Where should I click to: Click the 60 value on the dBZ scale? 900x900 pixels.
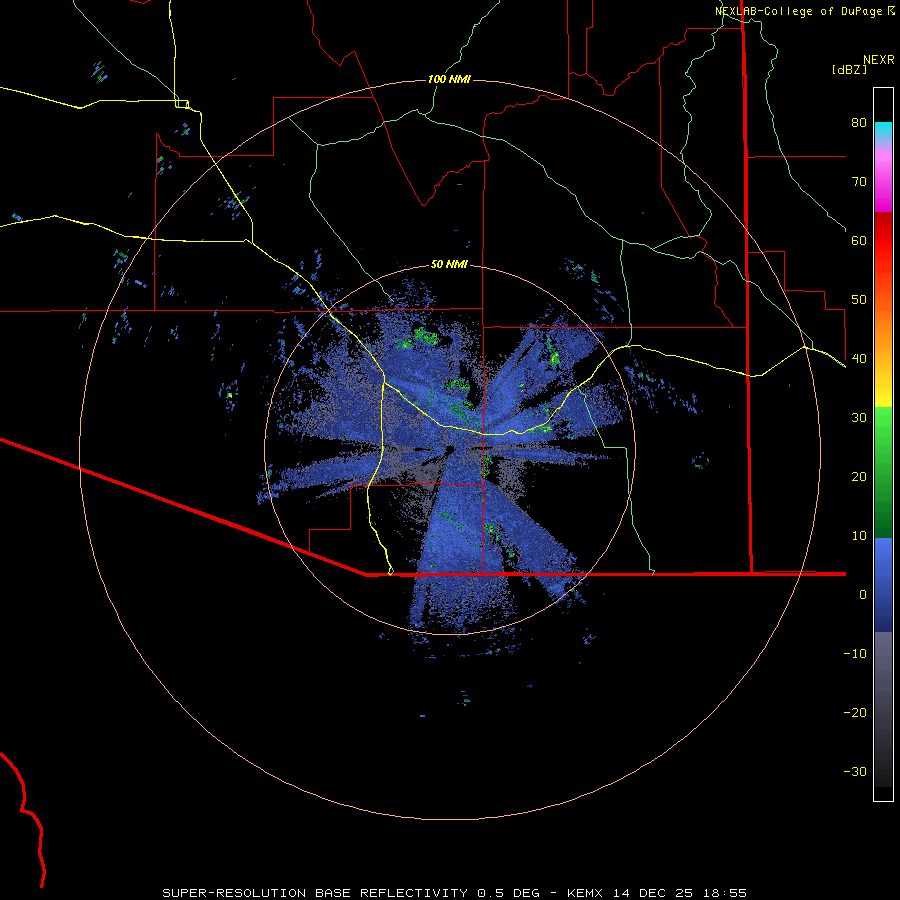[859, 240]
